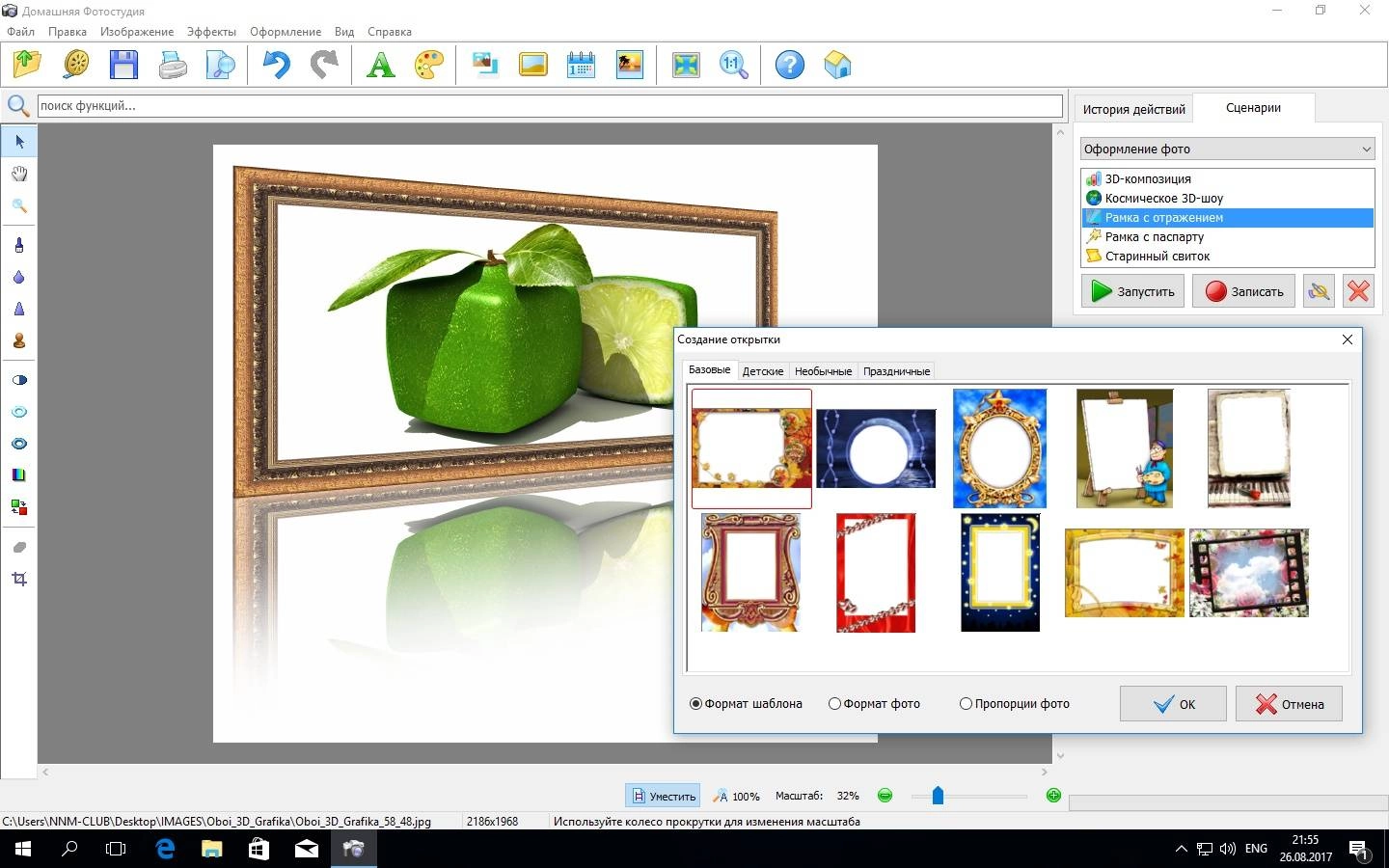This screenshot has width=1389, height=868.
Task: Select the zoom magnifier tool in the left panel
Action: pyautogui.click(x=19, y=205)
